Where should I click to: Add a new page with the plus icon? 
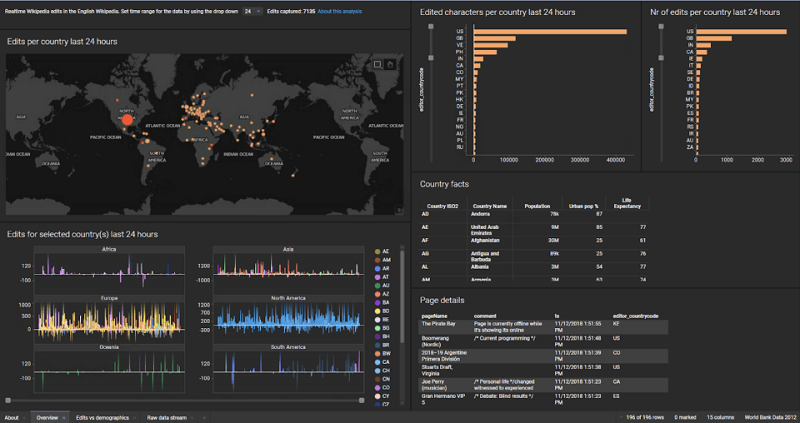[204, 418]
